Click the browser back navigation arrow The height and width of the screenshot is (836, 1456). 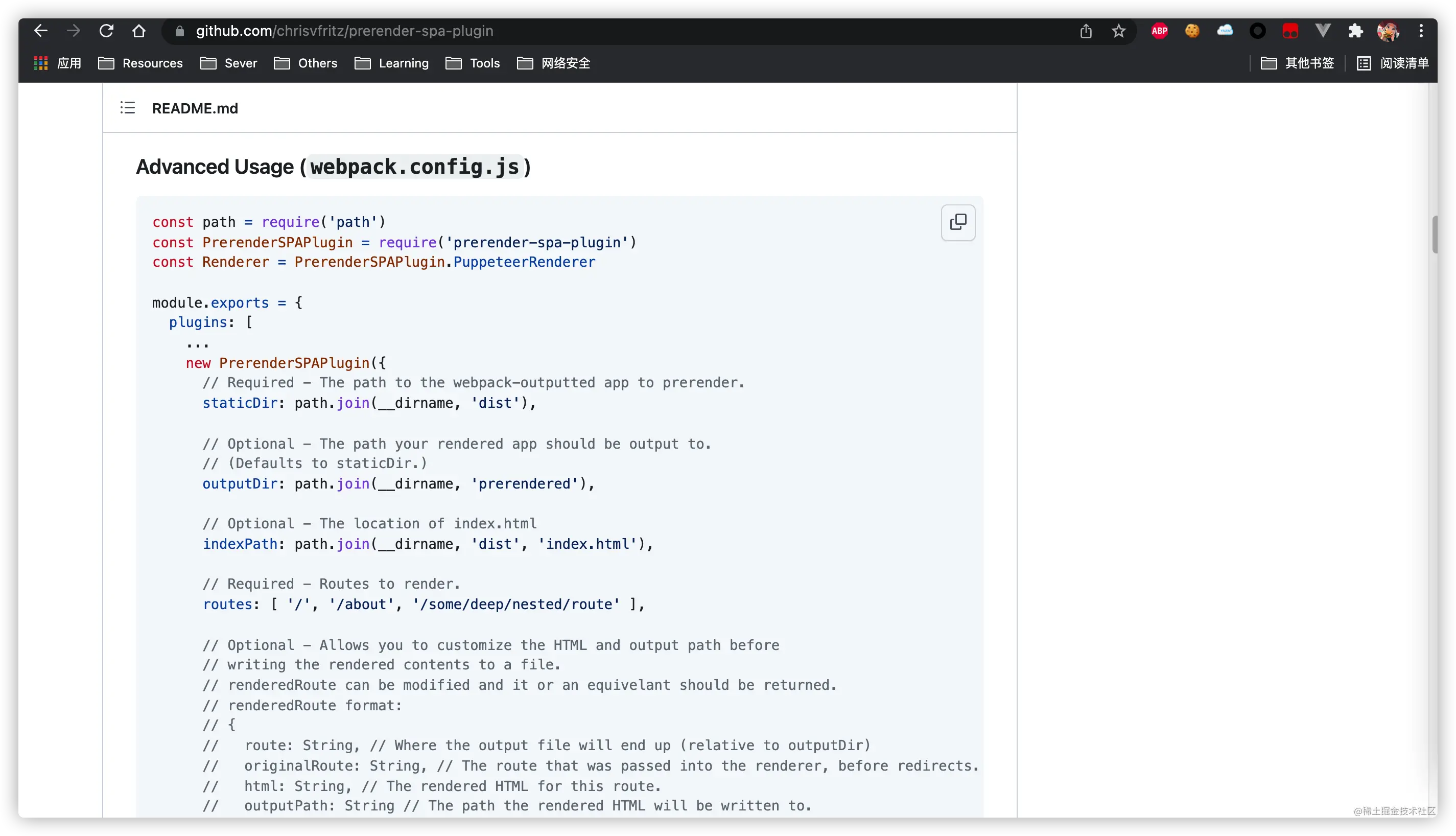coord(40,31)
